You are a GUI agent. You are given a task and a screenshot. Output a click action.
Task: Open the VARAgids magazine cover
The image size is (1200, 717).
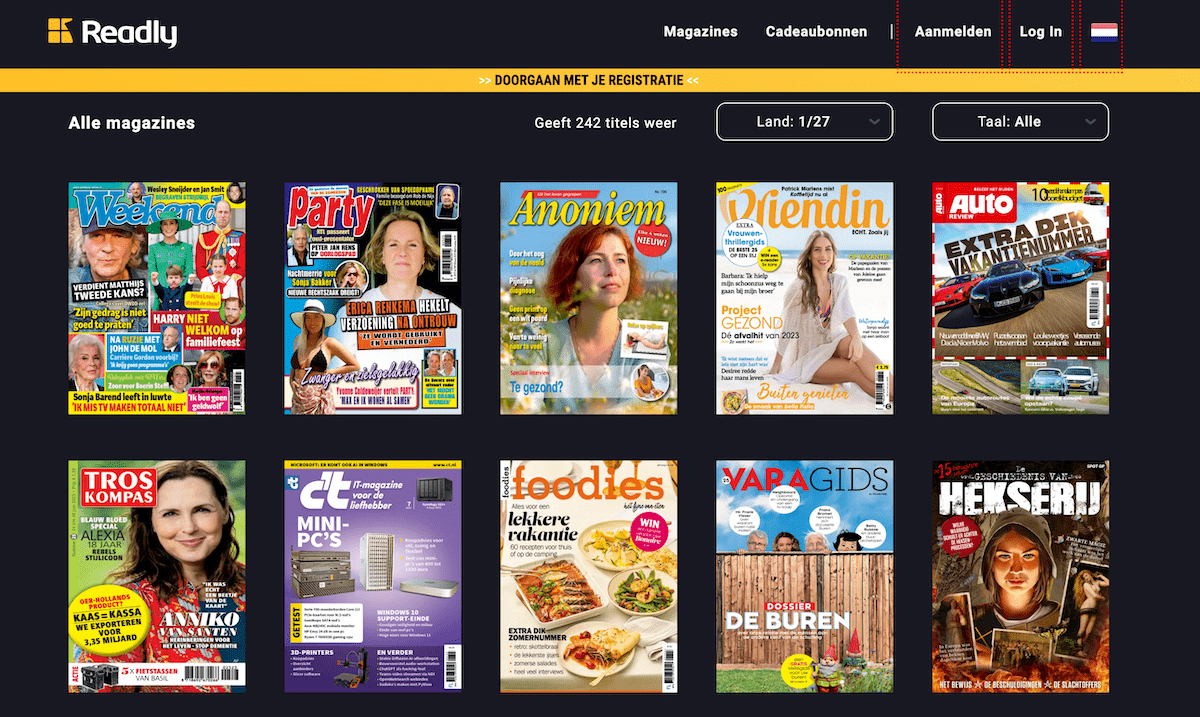(x=805, y=576)
